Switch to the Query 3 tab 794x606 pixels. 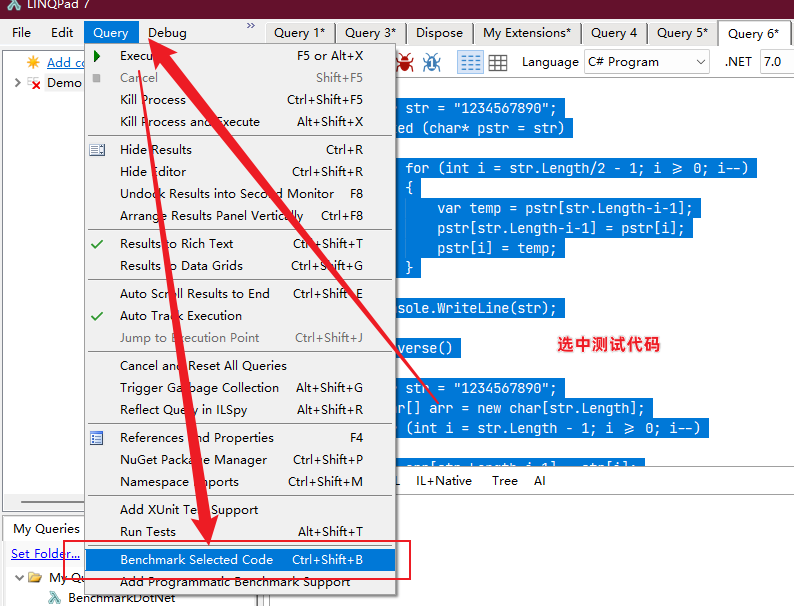pyautogui.click(x=370, y=33)
